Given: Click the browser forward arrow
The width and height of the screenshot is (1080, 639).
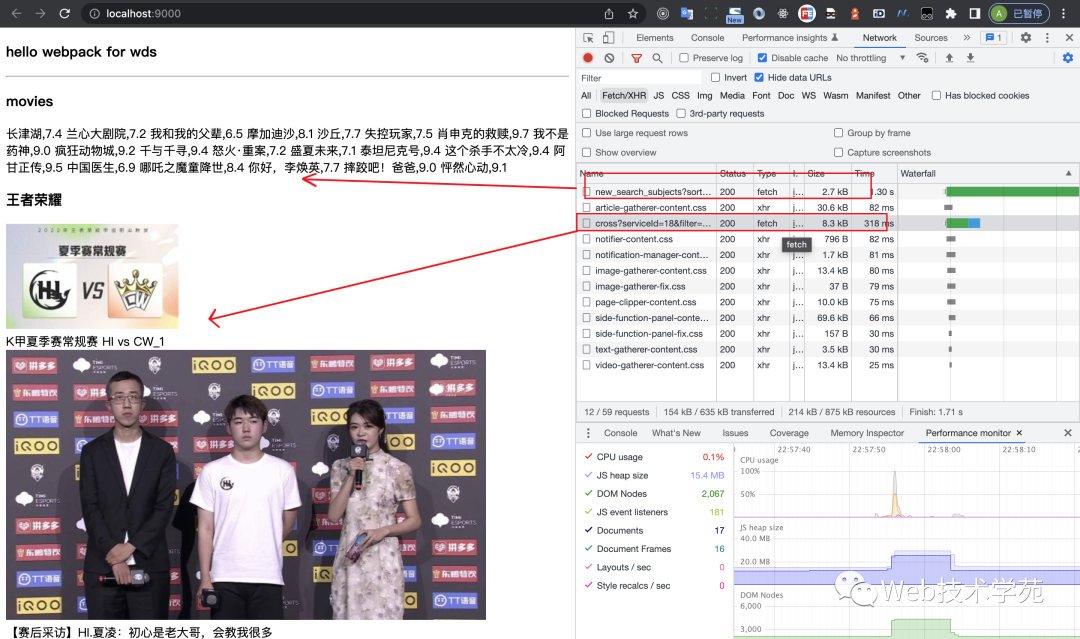Looking at the screenshot, I should coord(40,13).
